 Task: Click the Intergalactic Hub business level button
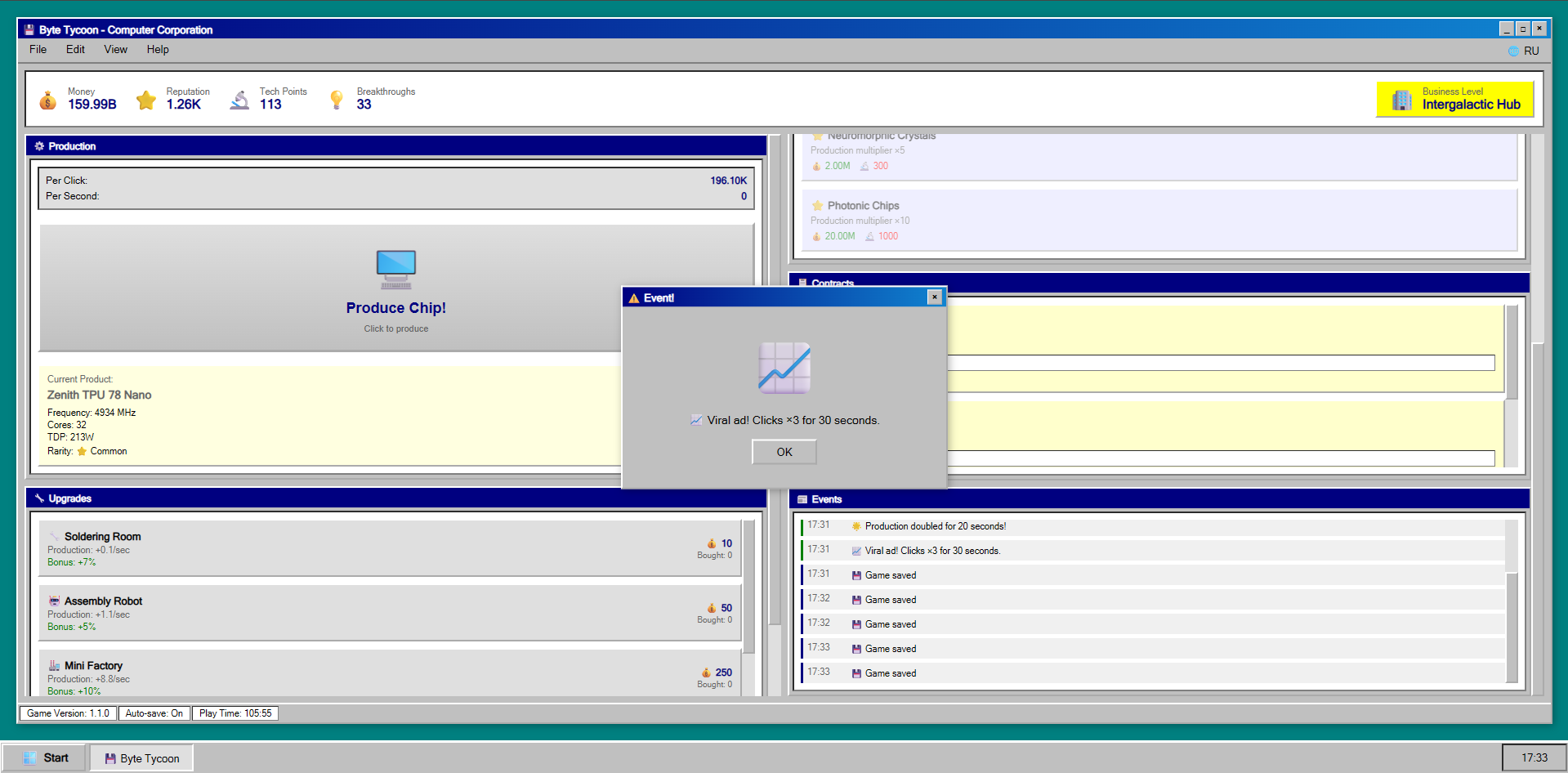coord(1454,98)
